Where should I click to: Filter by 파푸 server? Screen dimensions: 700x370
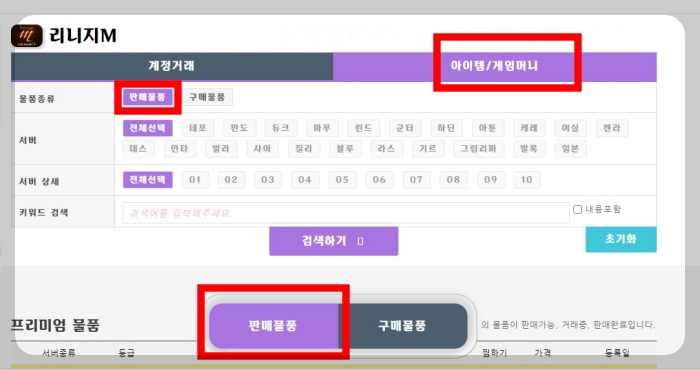click(x=322, y=128)
